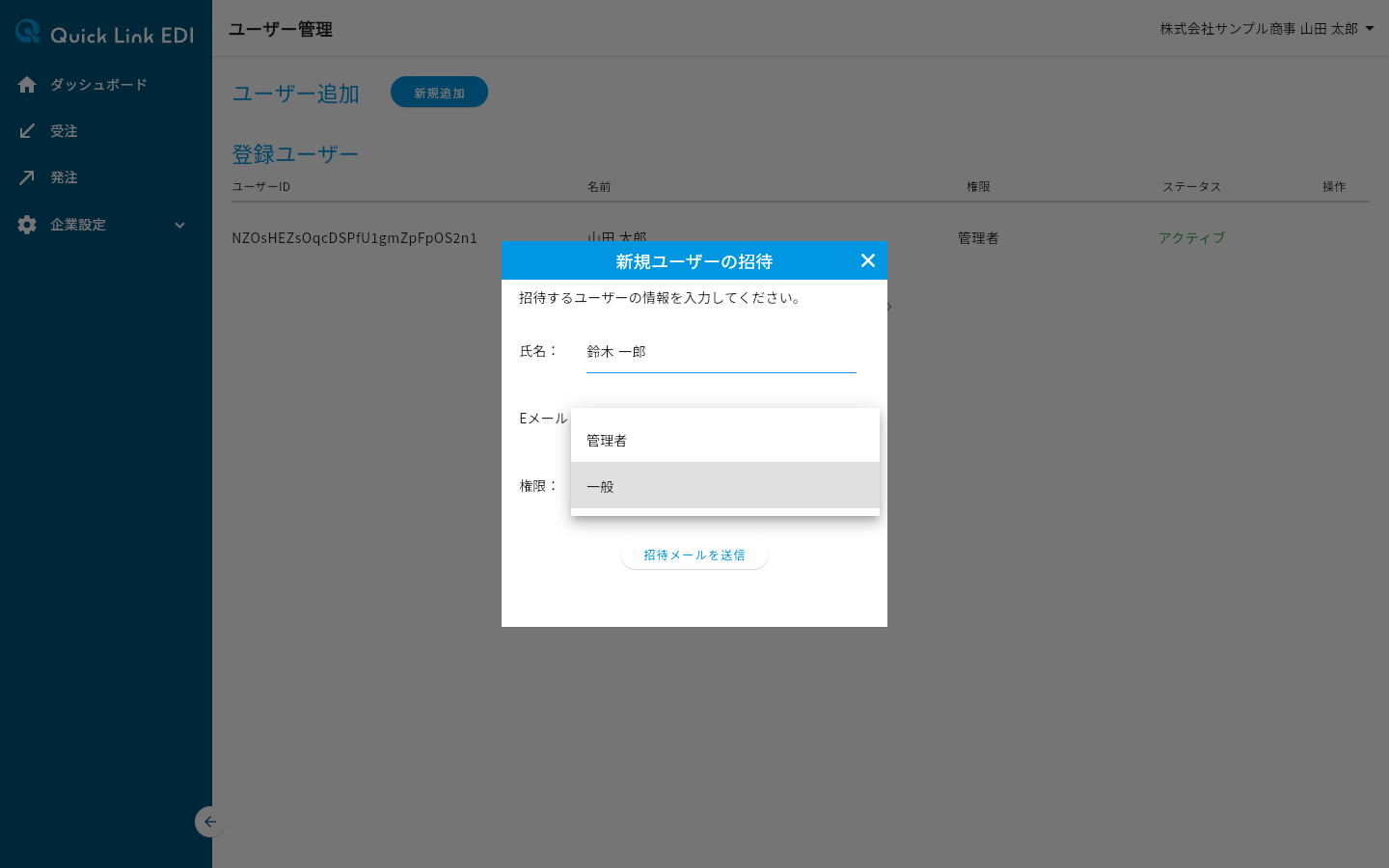Click the 氏名 input field
This screenshot has height=868, width=1389.
click(722, 352)
